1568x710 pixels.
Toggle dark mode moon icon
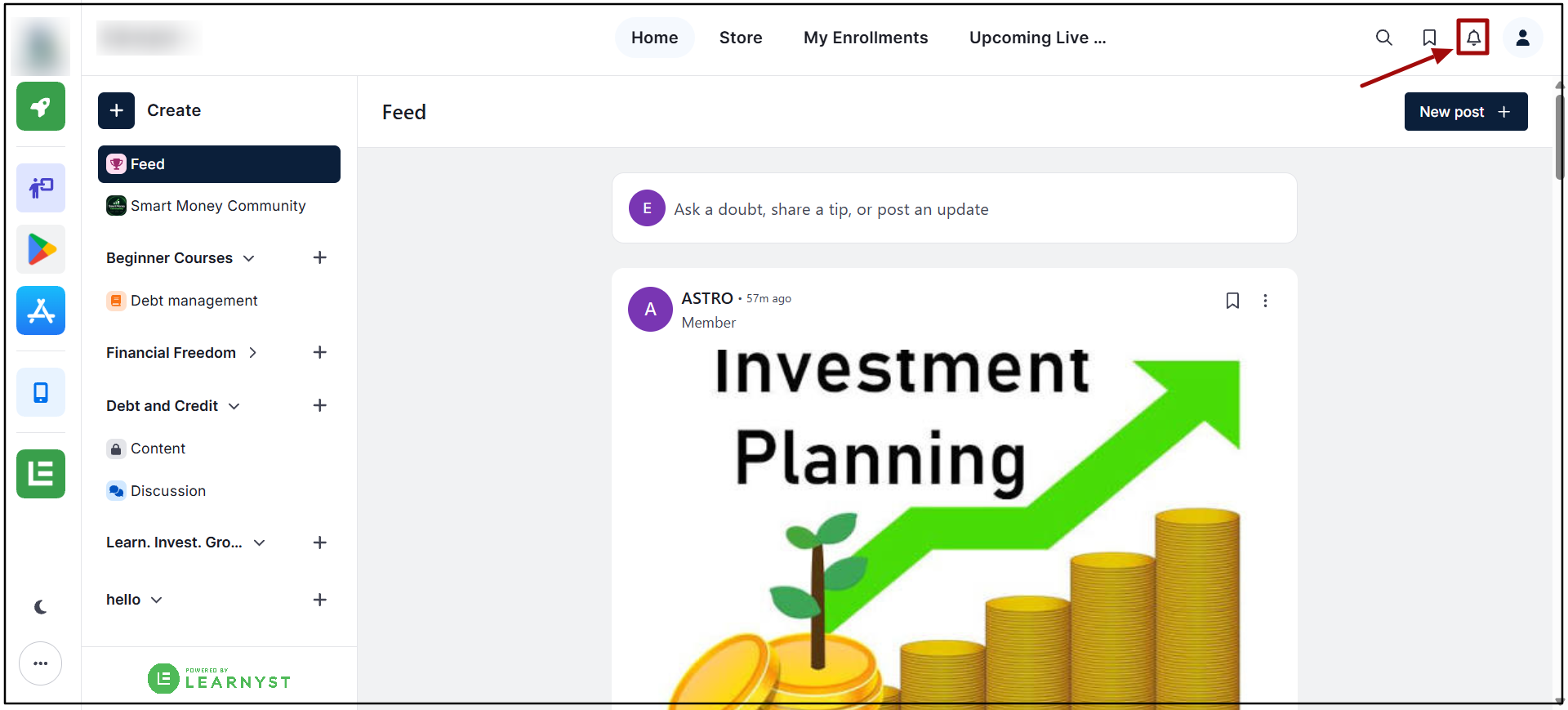(x=41, y=607)
